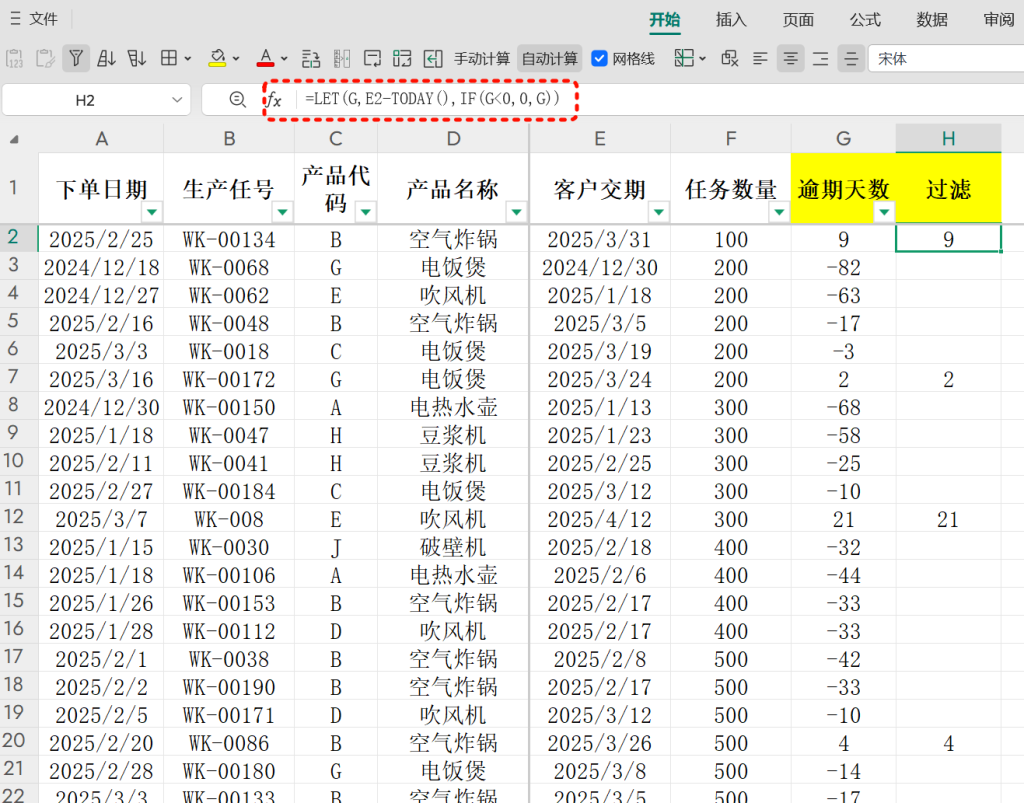
Task: Open the 产品名称 filter dropdown
Action: point(517,212)
